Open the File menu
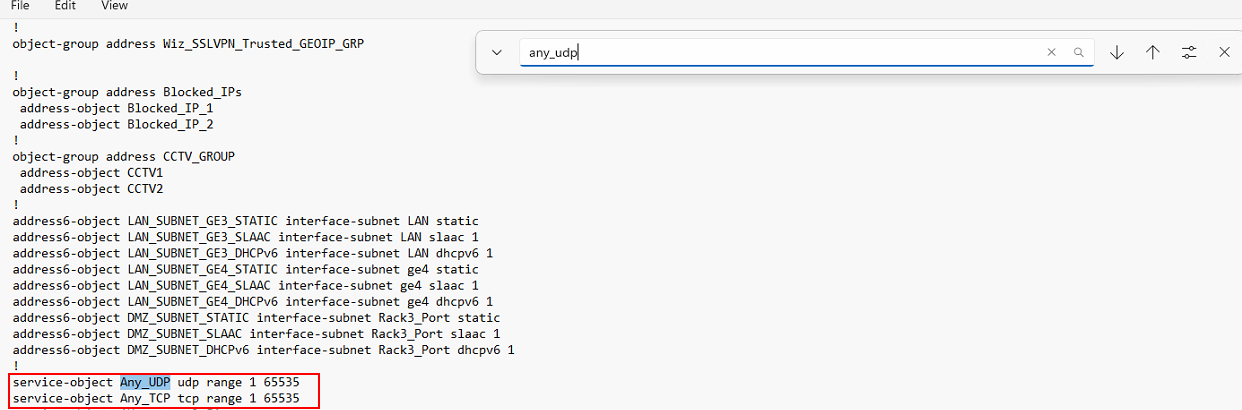Screen dimensions: 1242x410 pyautogui.click(x=20, y=6)
